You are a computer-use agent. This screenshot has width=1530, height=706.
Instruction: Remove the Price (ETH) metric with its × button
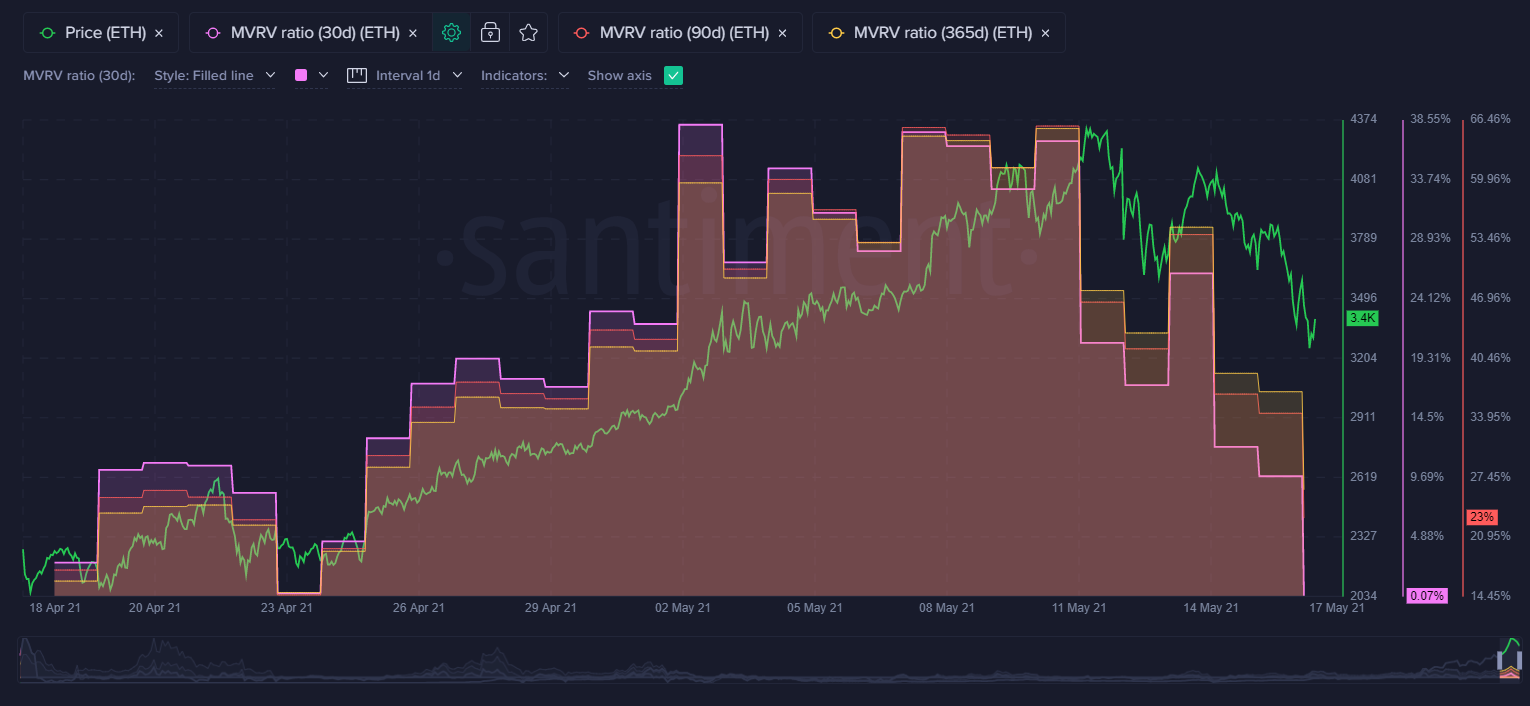click(x=158, y=32)
